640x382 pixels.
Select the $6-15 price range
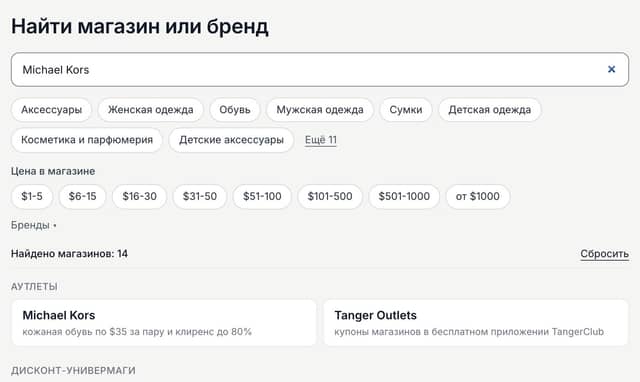(x=82, y=196)
